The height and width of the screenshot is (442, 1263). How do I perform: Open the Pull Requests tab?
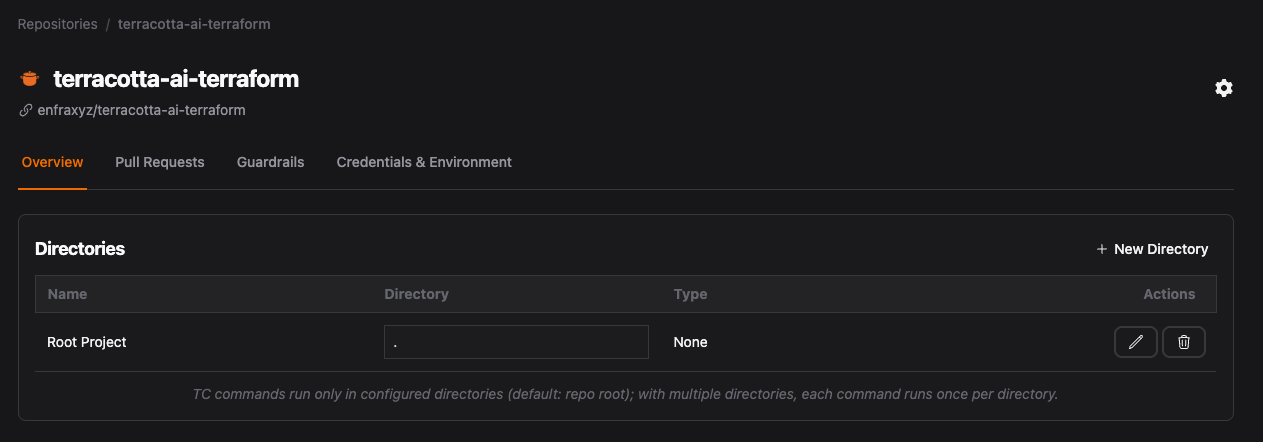click(x=160, y=162)
